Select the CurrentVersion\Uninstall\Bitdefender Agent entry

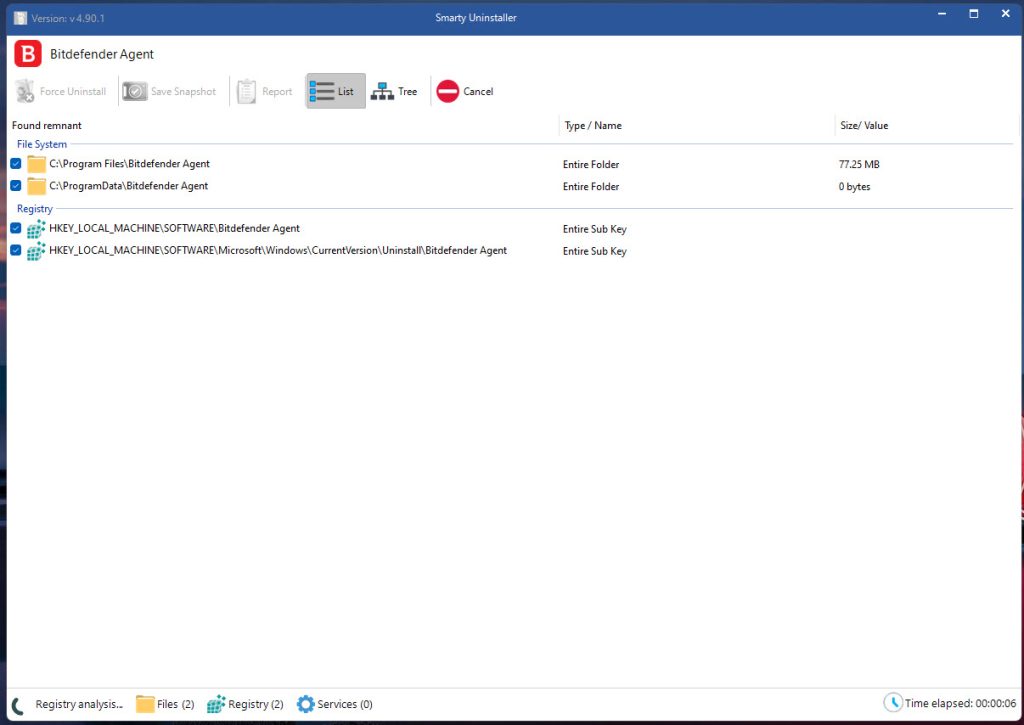pos(278,251)
